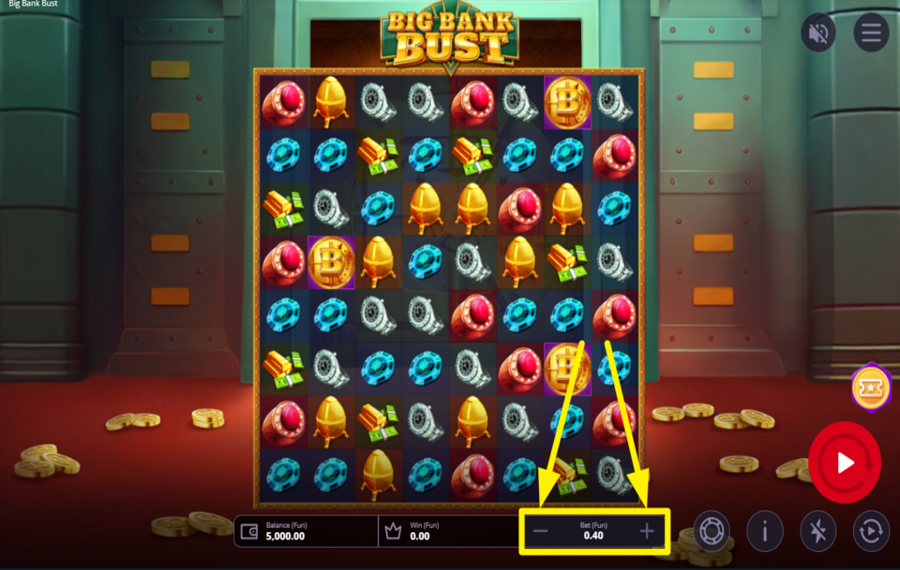Increase the bet with plus button

tap(647, 531)
